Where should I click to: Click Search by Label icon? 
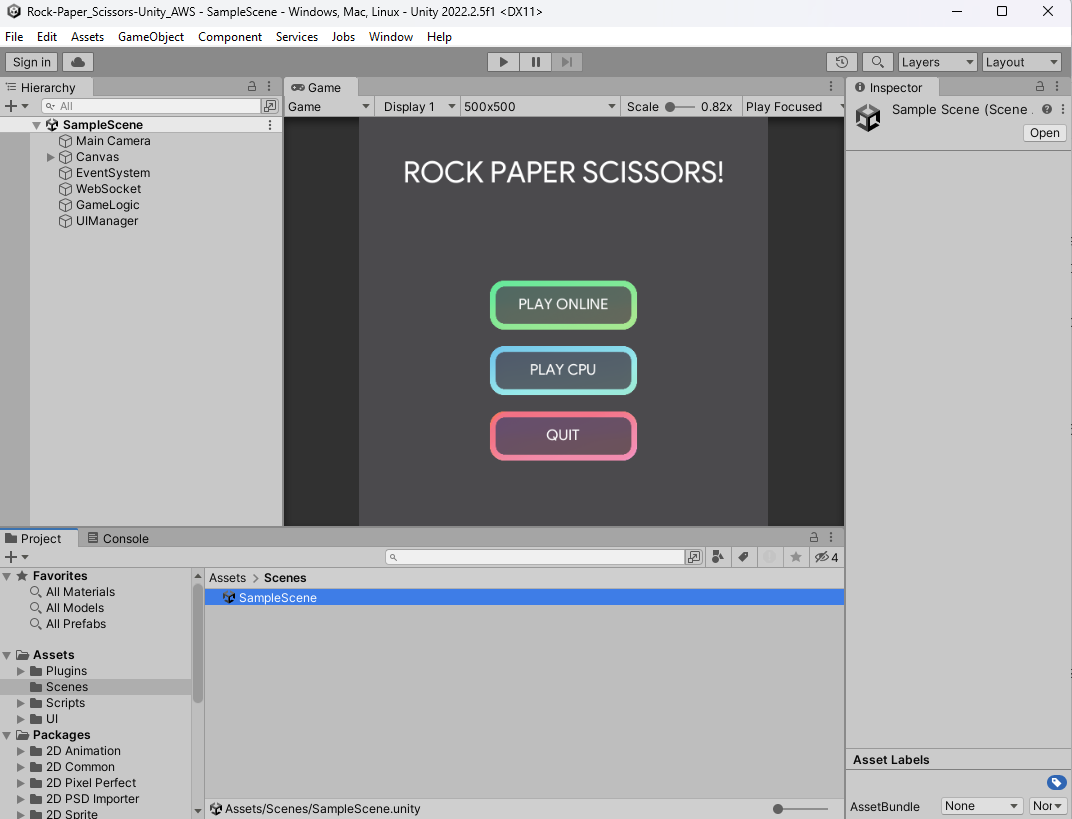(x=743, y=557)
